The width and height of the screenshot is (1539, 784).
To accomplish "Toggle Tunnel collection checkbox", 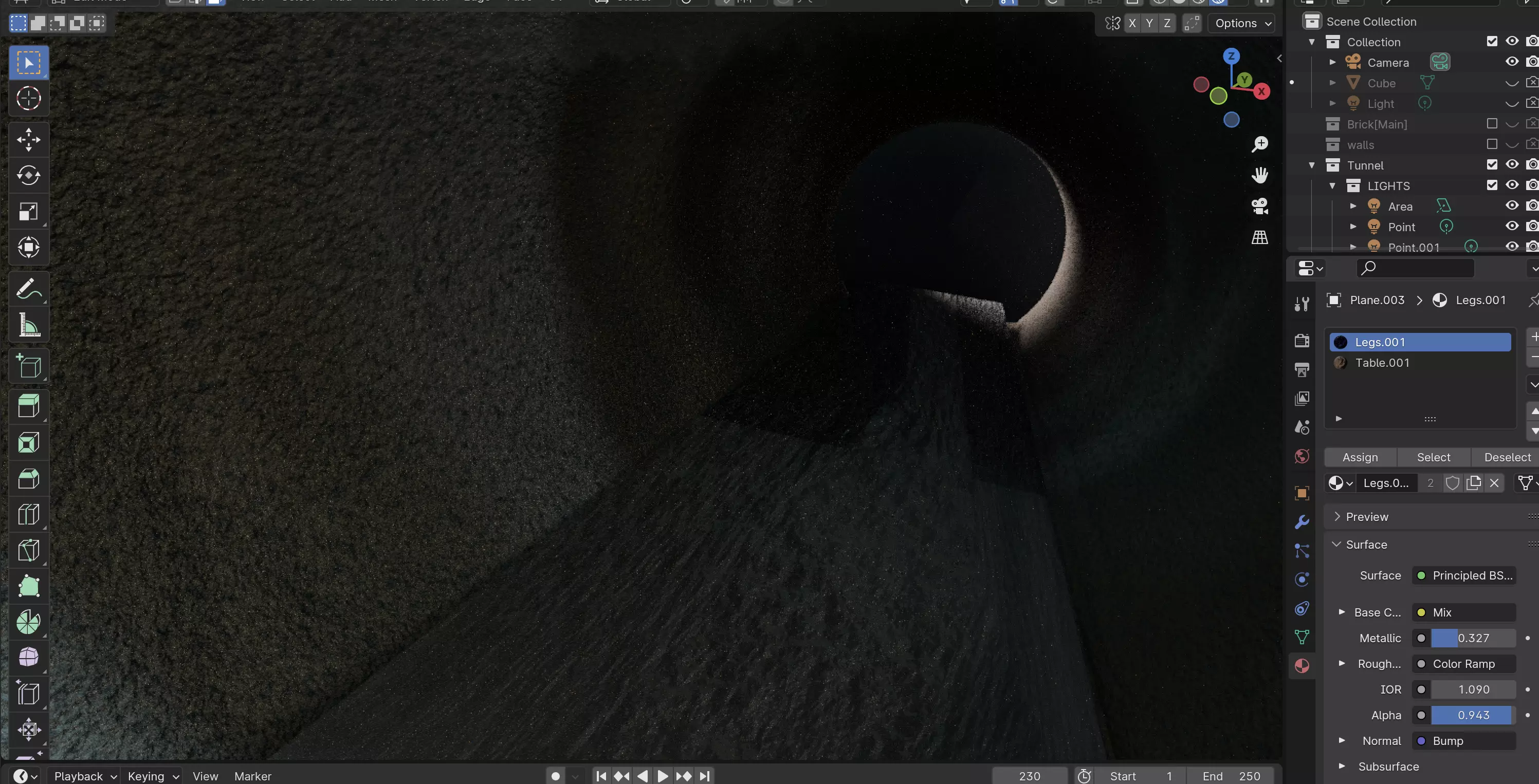I will point(1492,164).
